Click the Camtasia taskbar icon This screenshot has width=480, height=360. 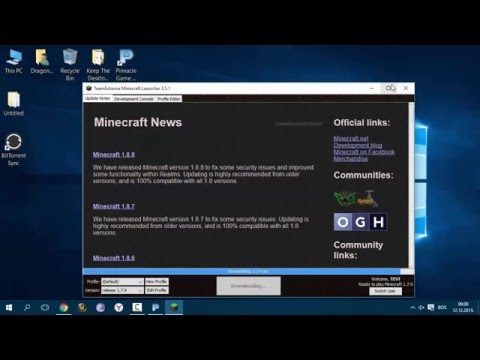137,307
